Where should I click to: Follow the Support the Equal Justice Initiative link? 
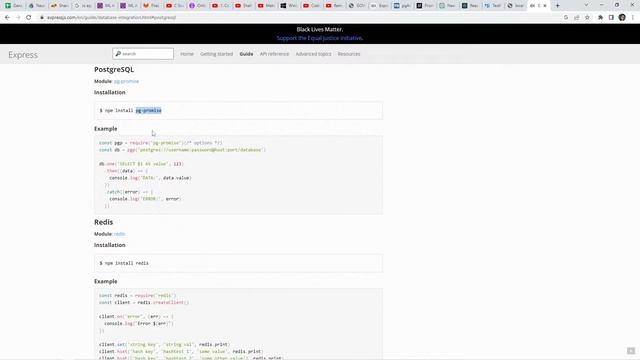(320, 38)
